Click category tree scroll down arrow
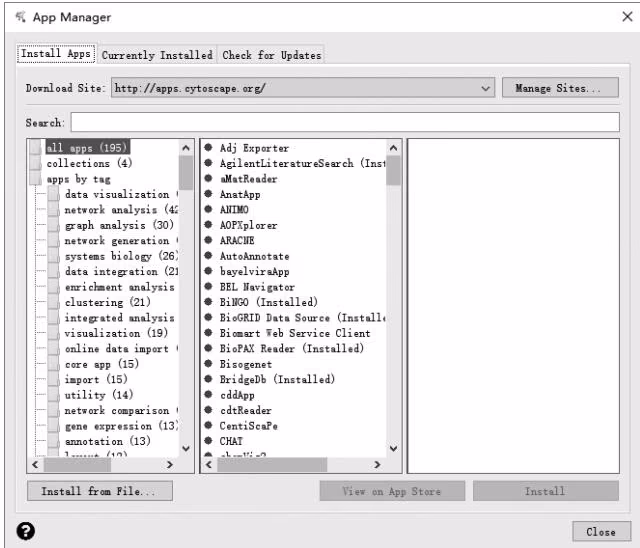This screenshot has width=640, height=548. tap(186, 448)
